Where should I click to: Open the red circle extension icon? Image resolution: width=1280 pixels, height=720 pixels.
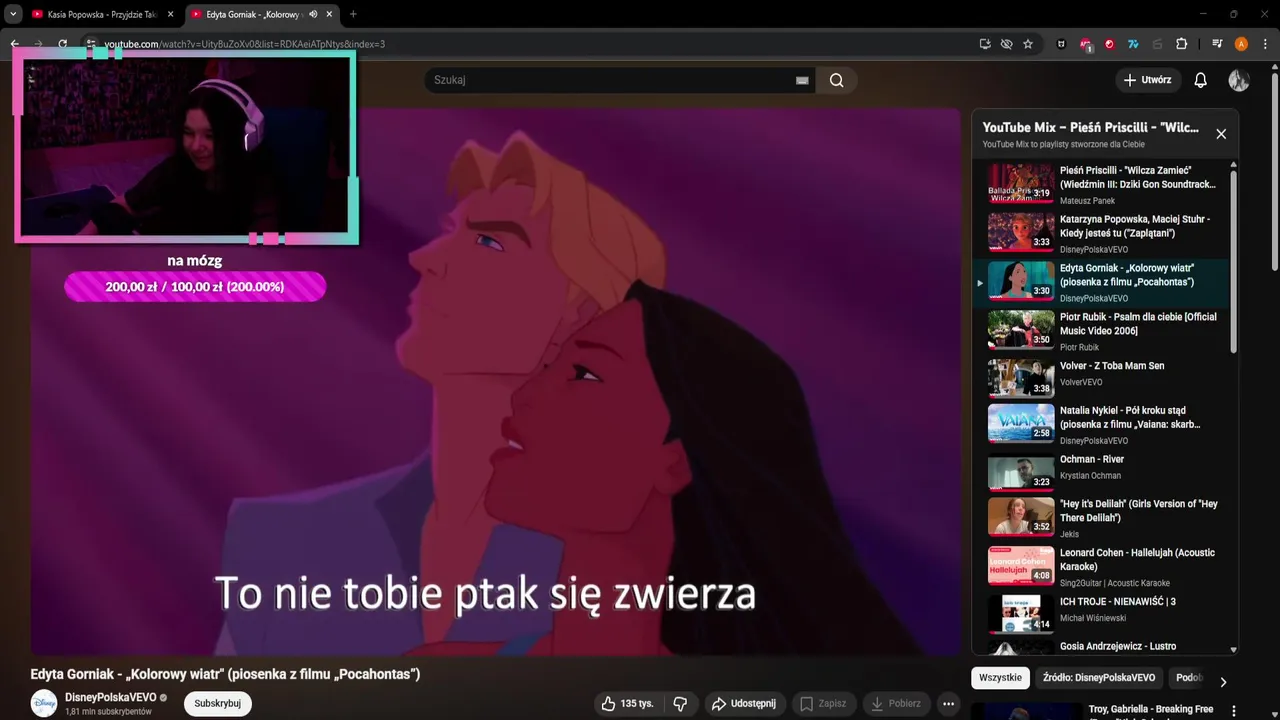click(x=1109, y=44)
